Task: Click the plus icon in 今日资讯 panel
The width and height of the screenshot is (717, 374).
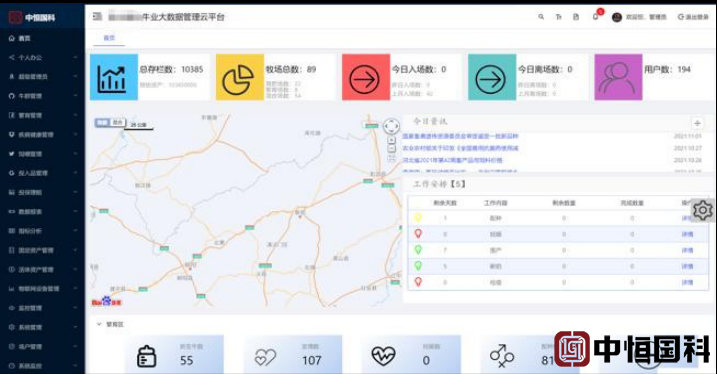Action: coord(697,123)
